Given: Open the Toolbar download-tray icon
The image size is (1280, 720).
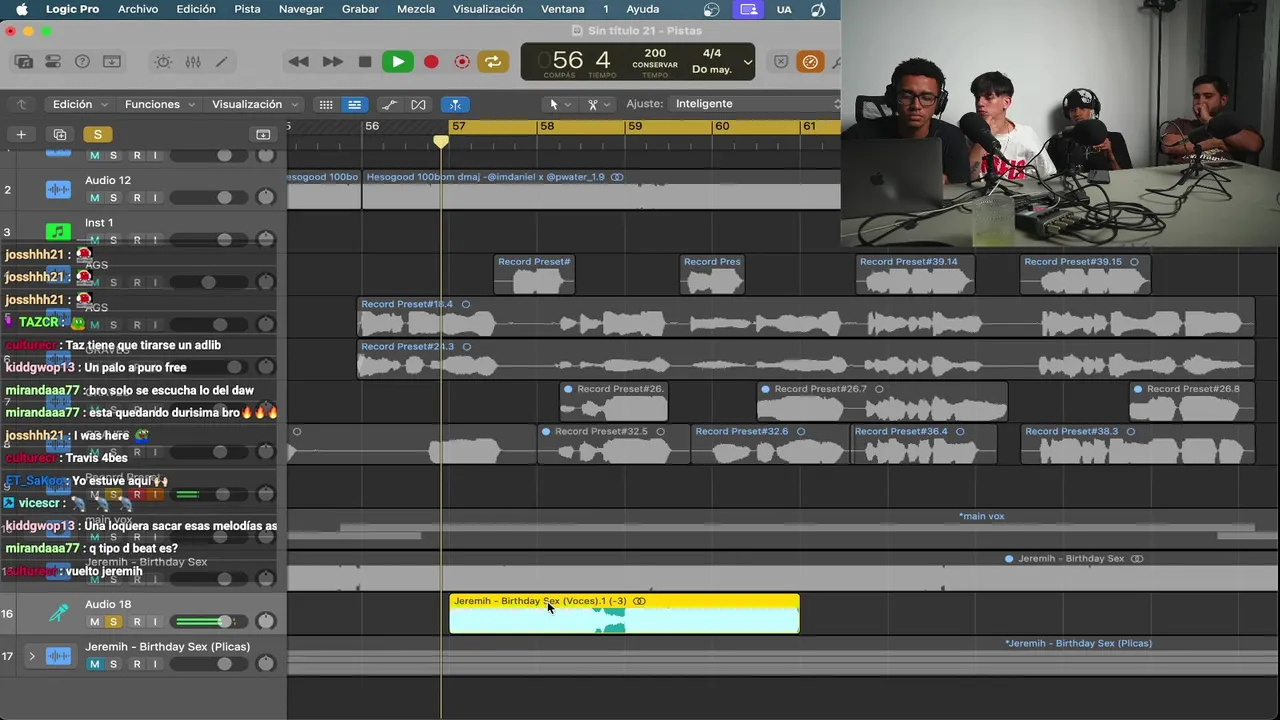Looking at the screenshot, I should [112, 62].
